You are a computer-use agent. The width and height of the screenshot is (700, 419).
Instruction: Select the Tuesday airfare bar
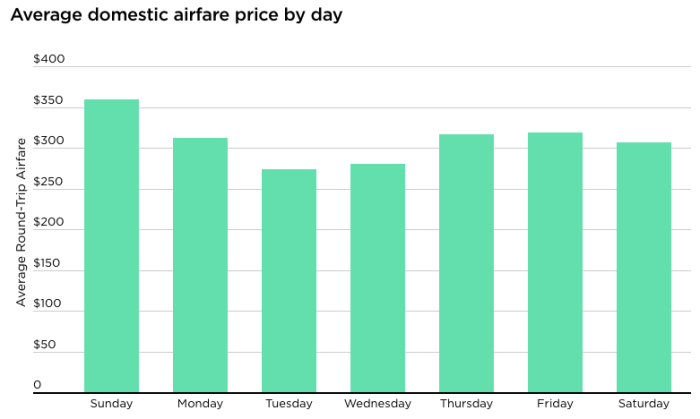(289, 280)
